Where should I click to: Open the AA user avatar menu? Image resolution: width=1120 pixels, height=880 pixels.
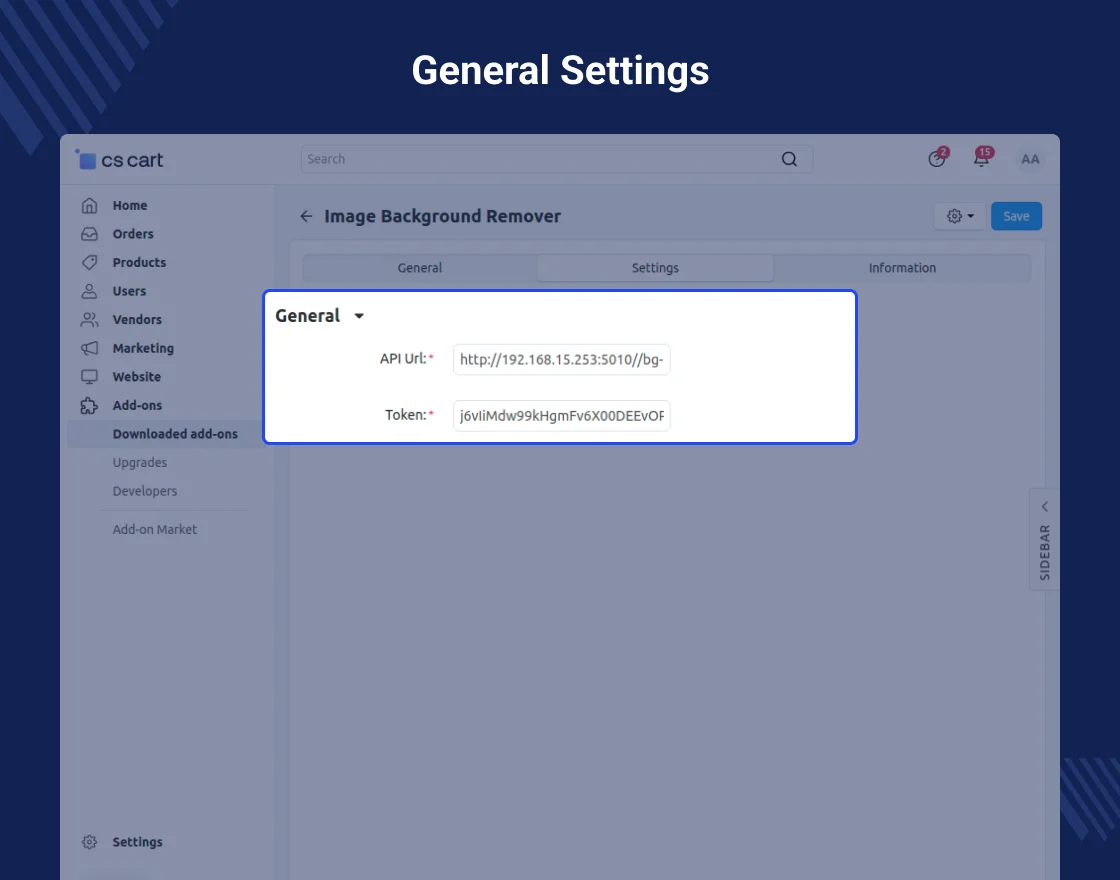(x=1030, y=159)
